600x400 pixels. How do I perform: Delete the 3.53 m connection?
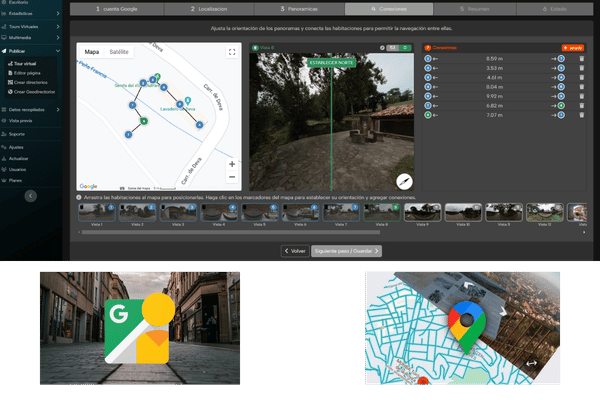(x=582, y=68)
